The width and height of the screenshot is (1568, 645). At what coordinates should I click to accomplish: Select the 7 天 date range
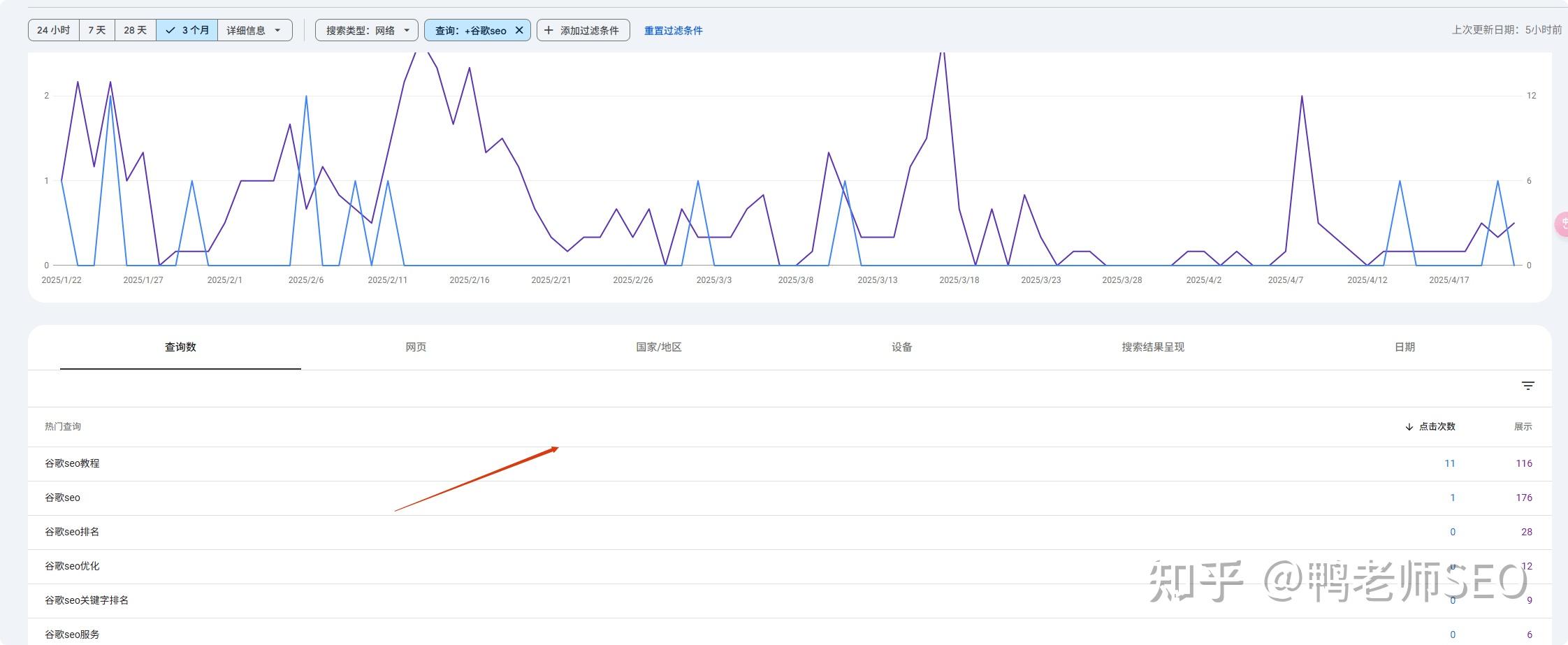click(x=96, y=31)
